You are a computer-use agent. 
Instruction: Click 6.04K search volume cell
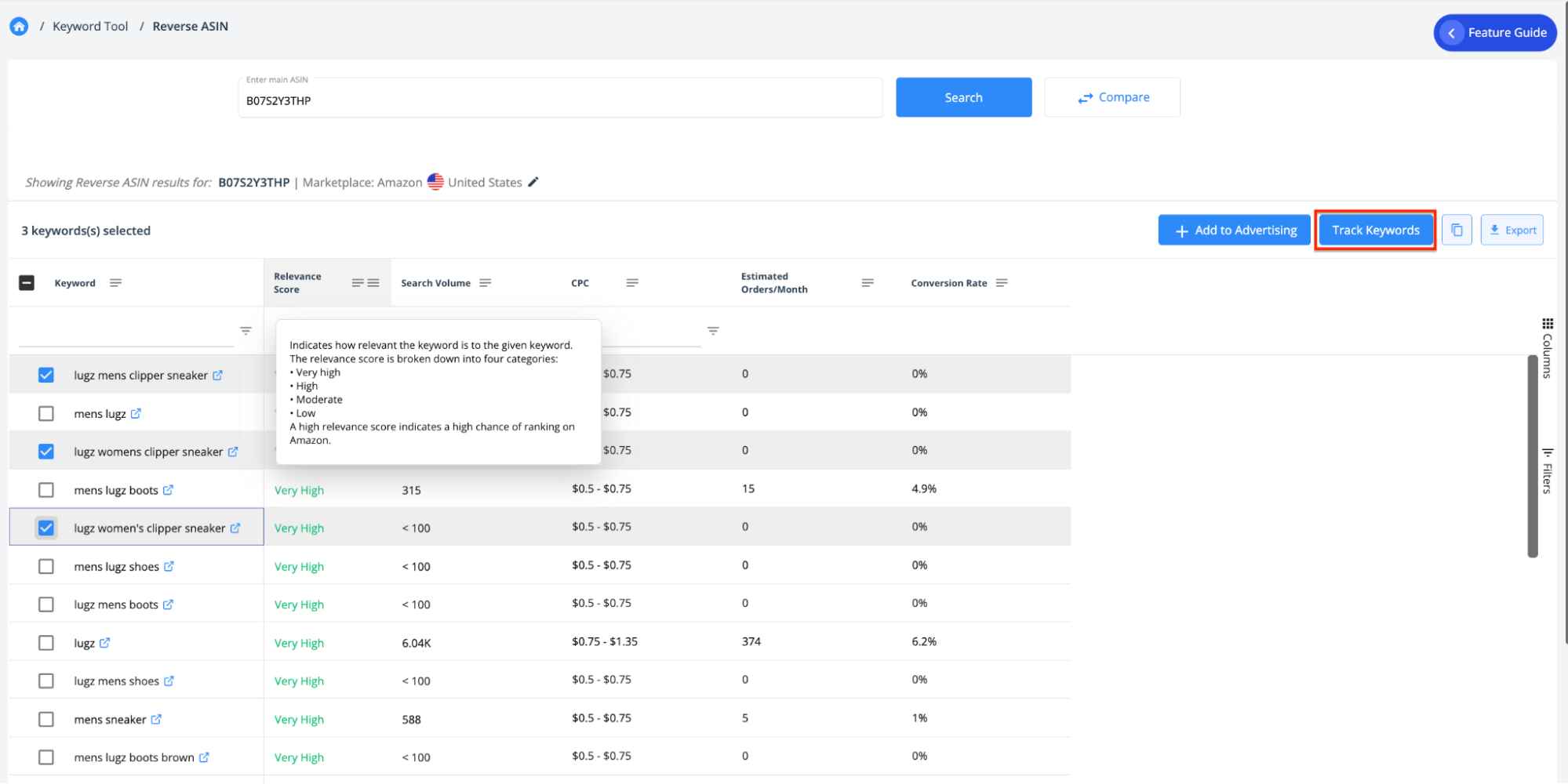pos(417,643)
